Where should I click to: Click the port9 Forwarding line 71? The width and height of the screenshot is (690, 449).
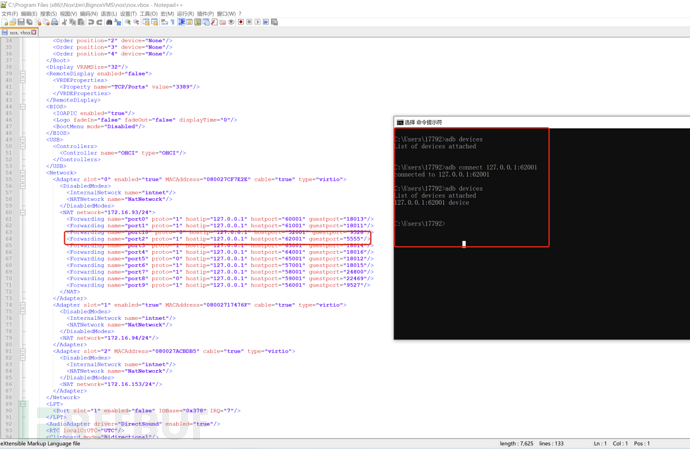218,285
